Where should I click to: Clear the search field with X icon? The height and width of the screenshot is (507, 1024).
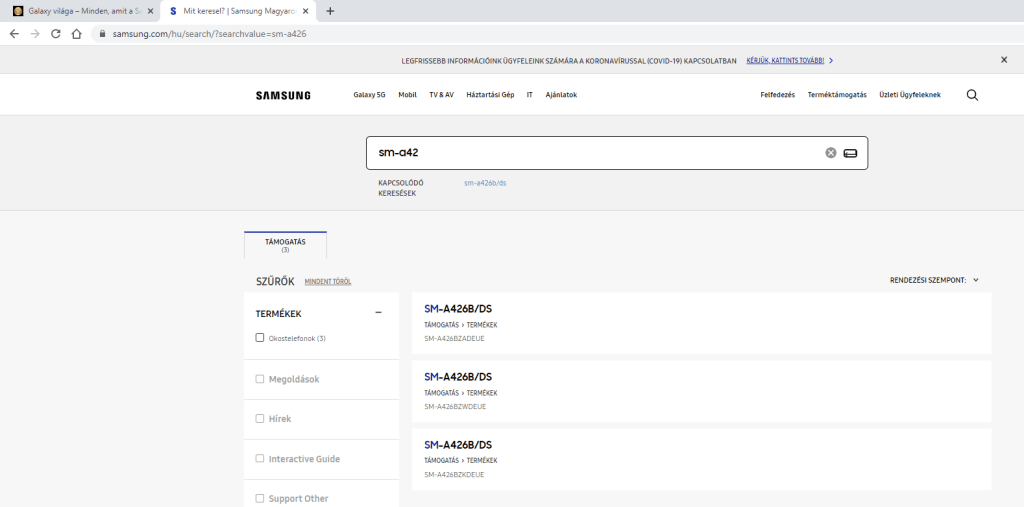click(830, 153)
